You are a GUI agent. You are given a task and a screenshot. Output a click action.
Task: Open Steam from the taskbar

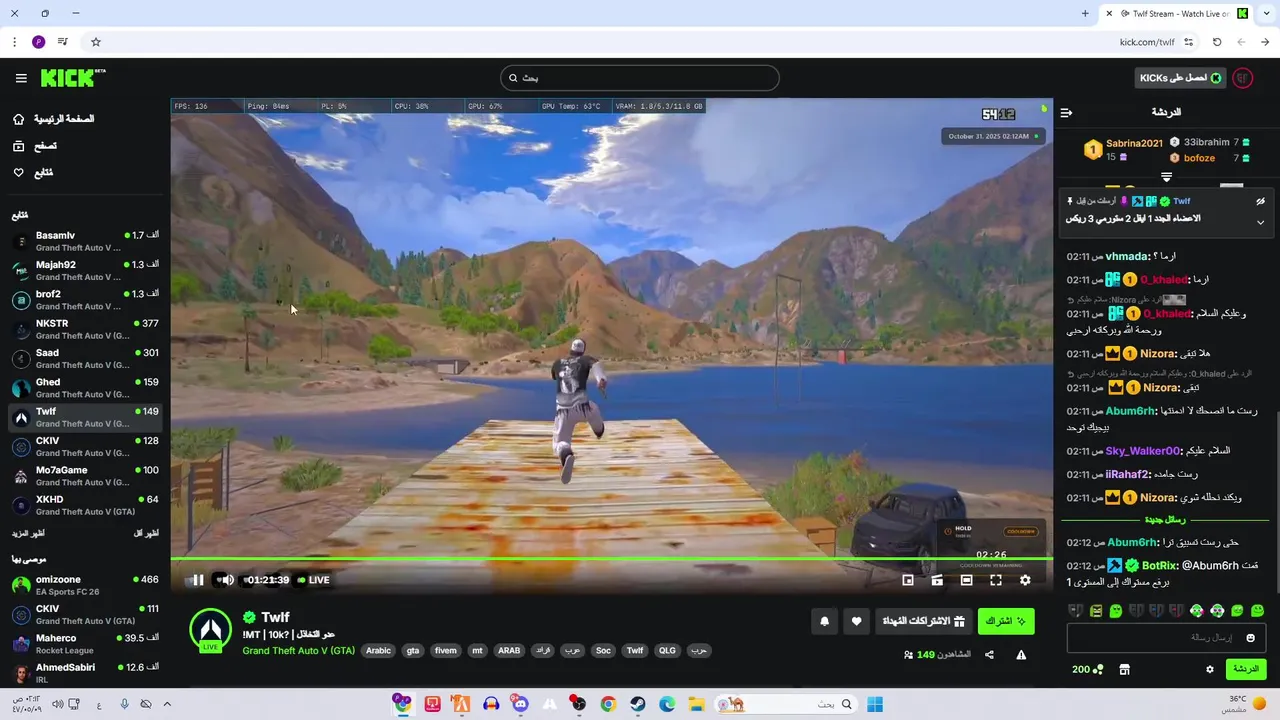point(637,704)
